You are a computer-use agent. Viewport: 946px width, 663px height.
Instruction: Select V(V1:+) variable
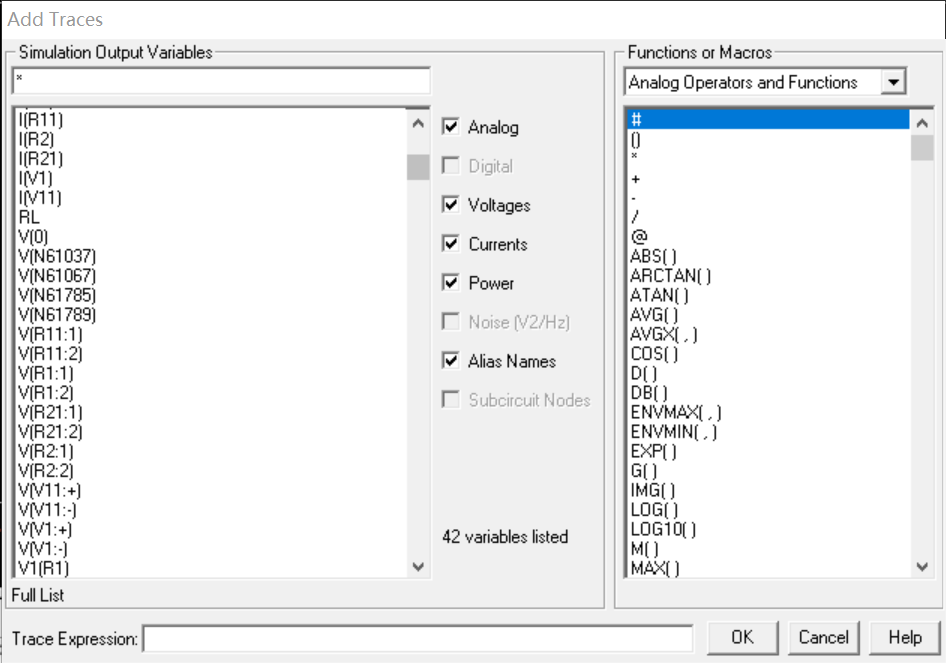(x=45, y=530)
